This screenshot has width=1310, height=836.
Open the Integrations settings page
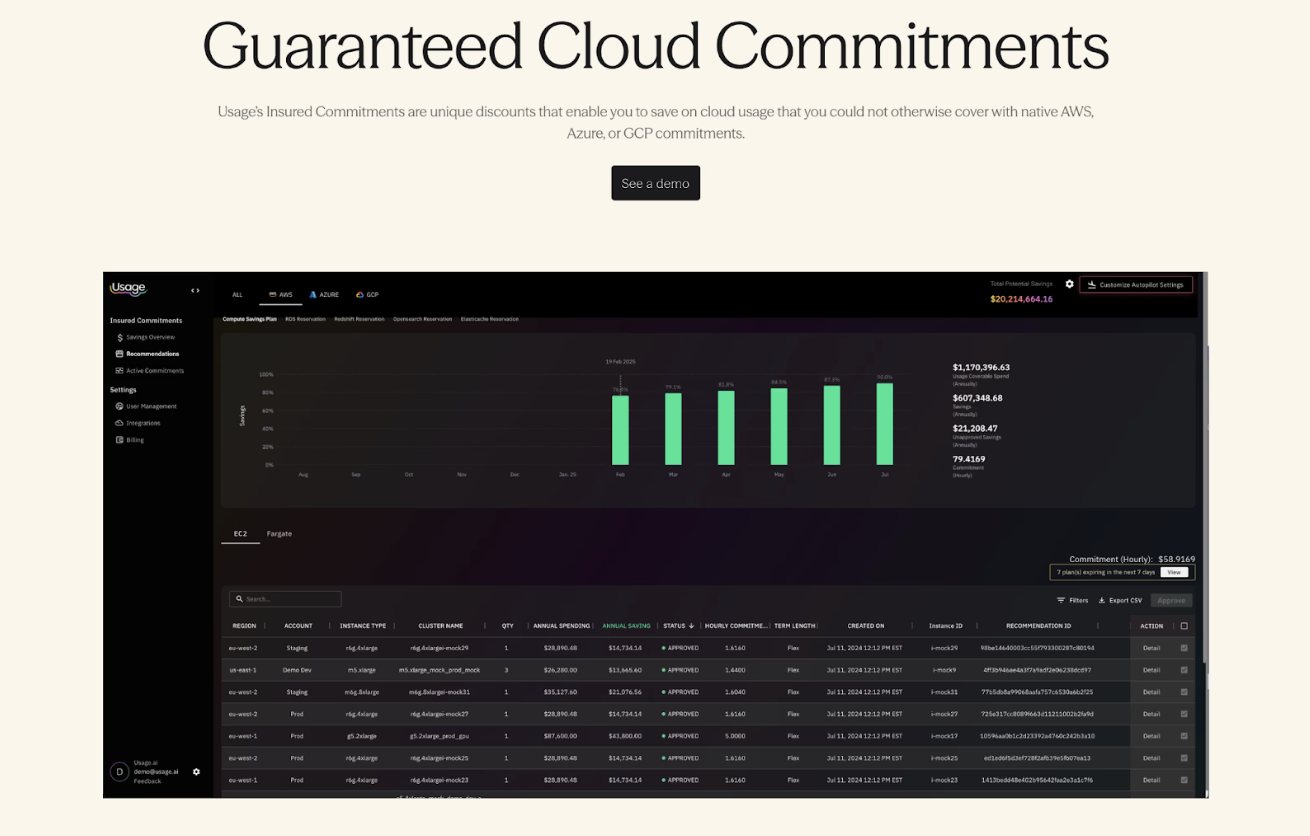143,423
